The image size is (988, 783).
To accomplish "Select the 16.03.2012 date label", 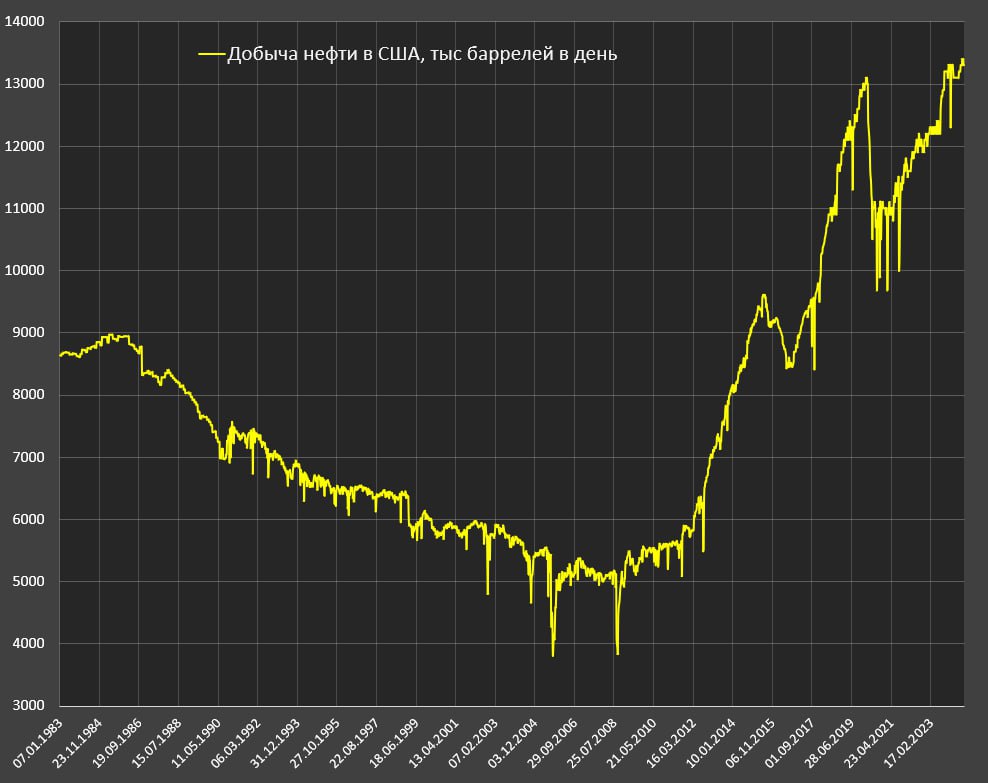I will (672, 743).
